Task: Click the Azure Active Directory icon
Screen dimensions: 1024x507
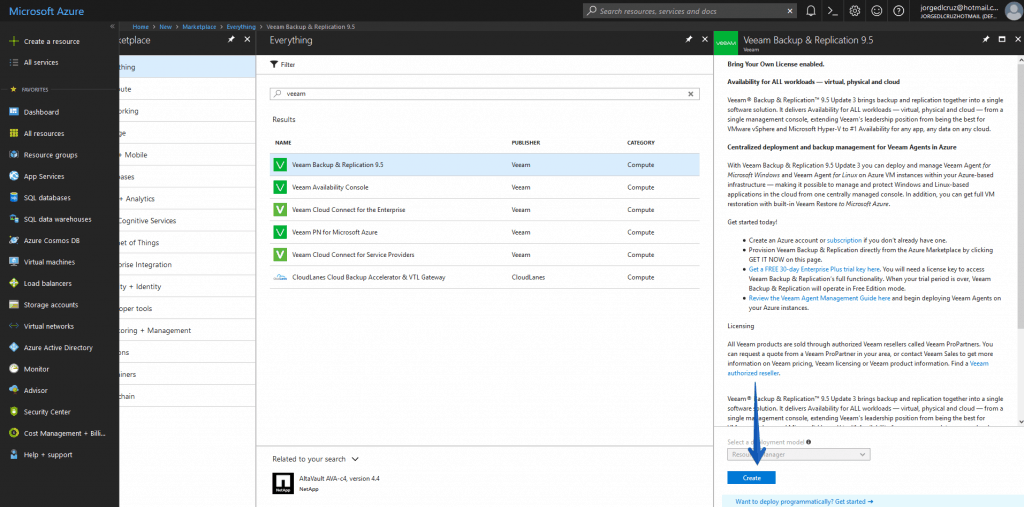Action: click(13, 348)
